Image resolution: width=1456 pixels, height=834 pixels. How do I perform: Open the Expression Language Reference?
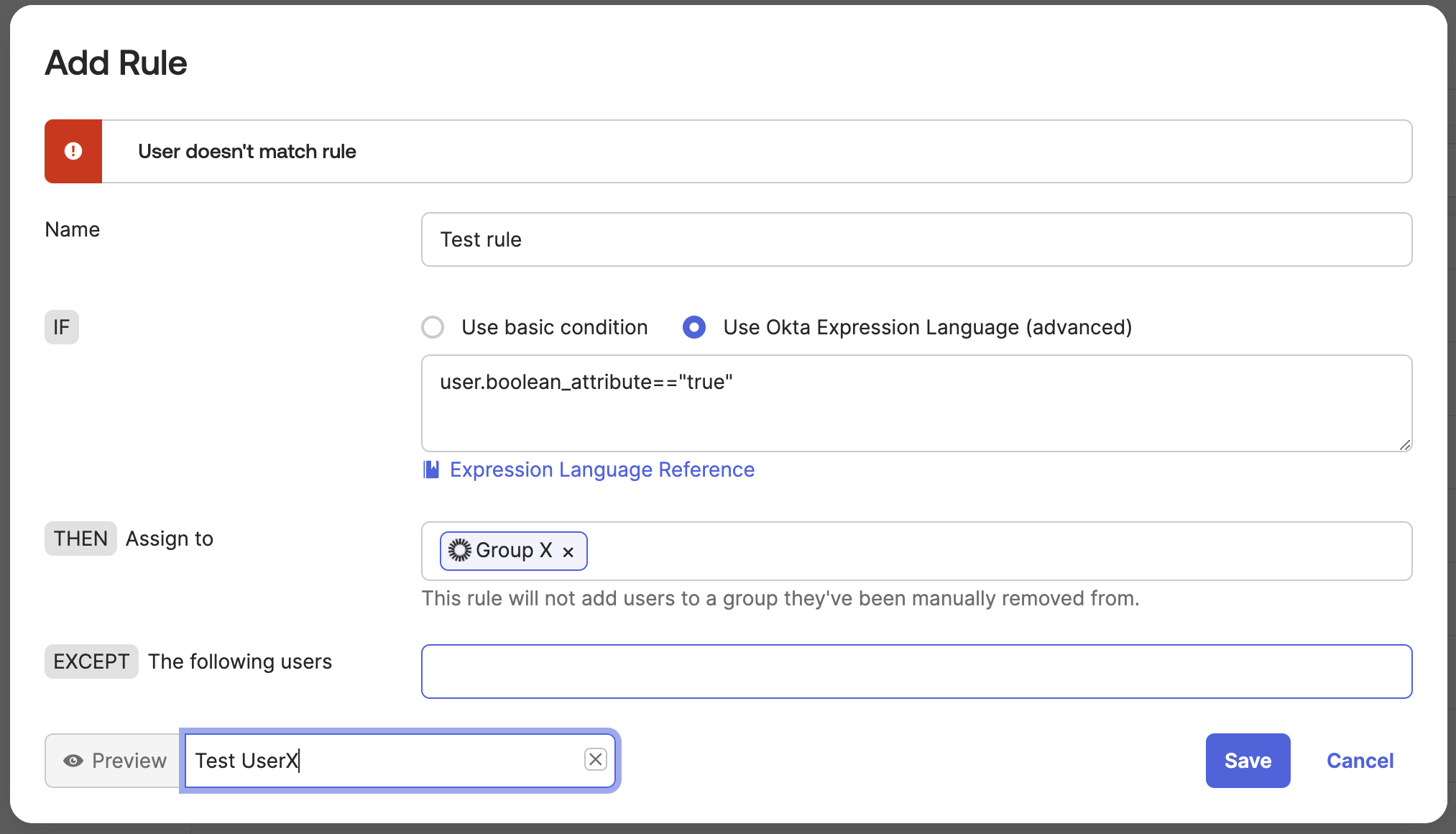[602, 469]
